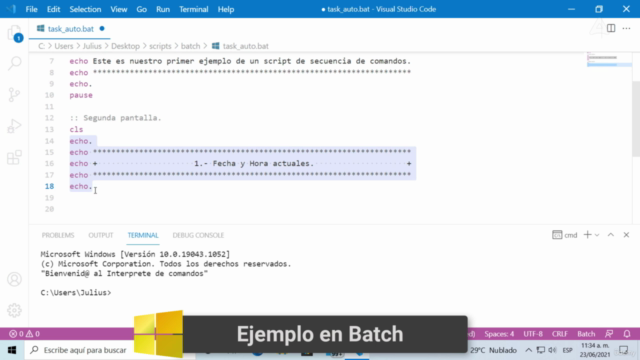Open the View menu

[x=119, y=9]
